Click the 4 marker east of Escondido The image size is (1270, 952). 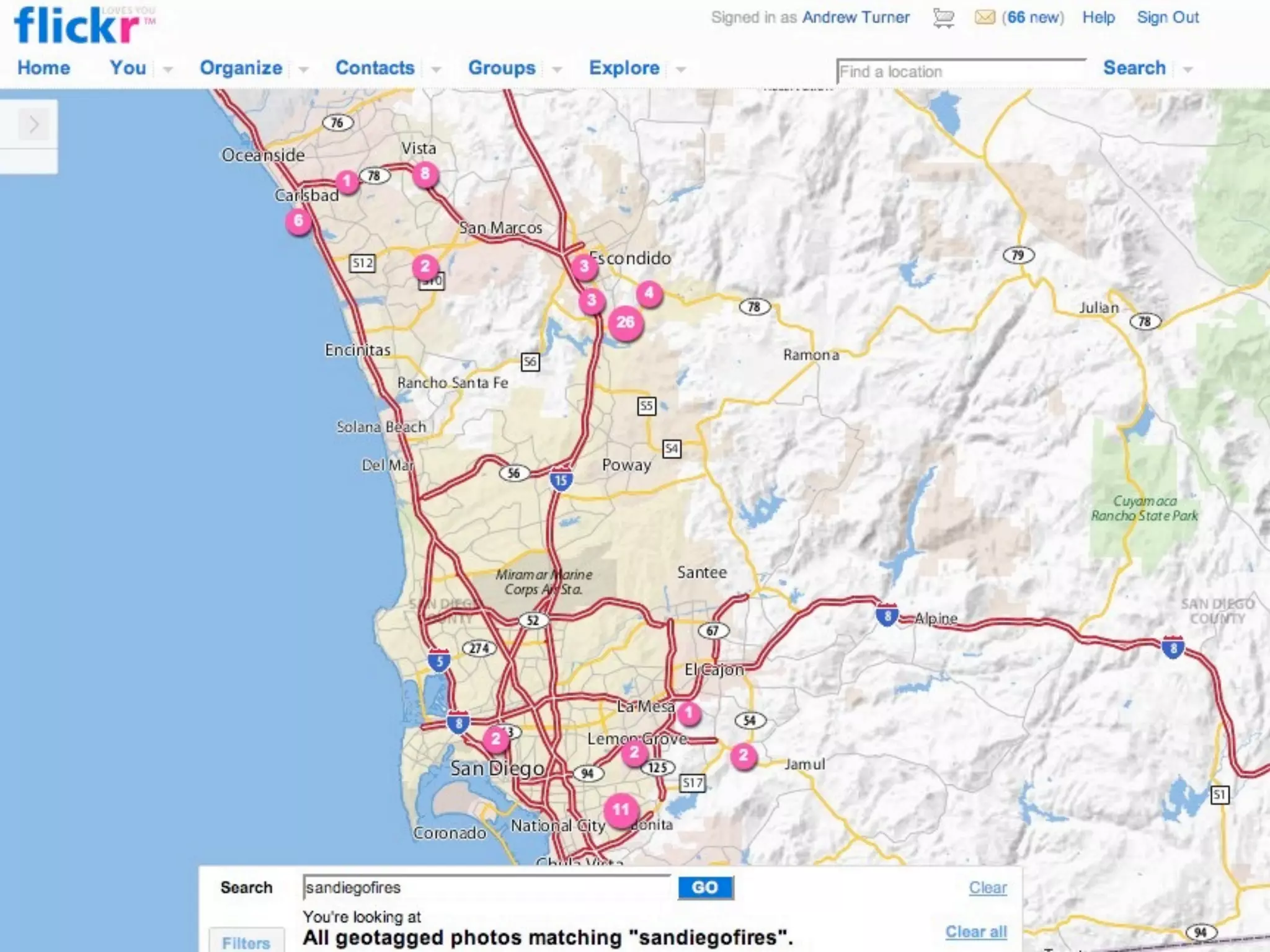pyautogui.click(x=649, y=293)
